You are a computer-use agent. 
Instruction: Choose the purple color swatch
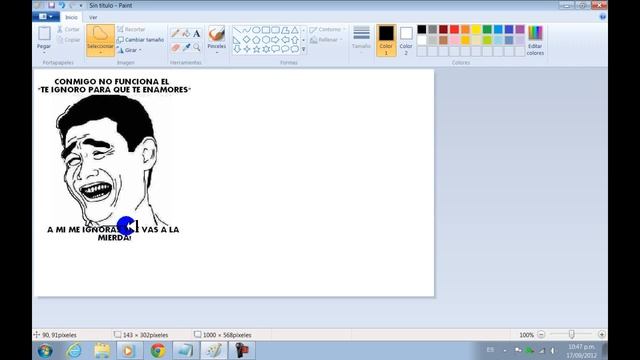point(520,29)
